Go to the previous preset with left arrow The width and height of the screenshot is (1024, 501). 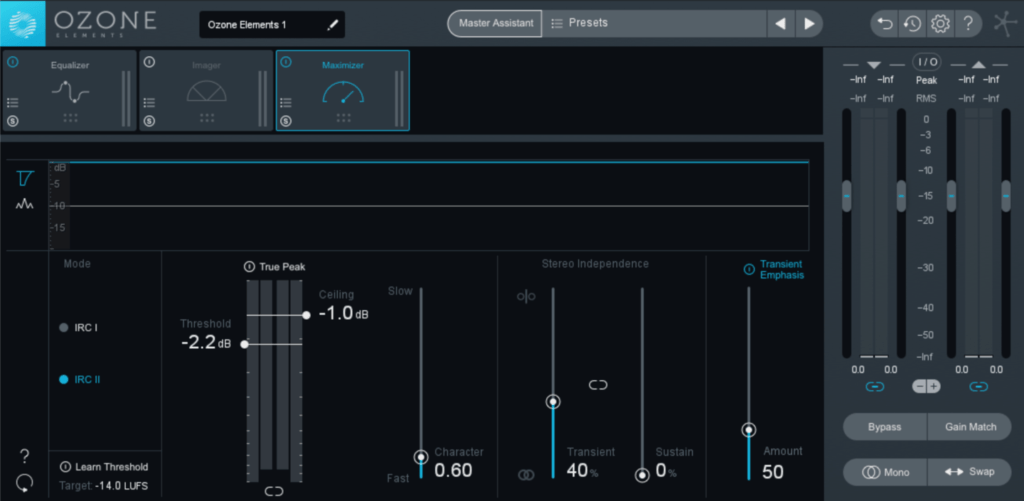781,23
